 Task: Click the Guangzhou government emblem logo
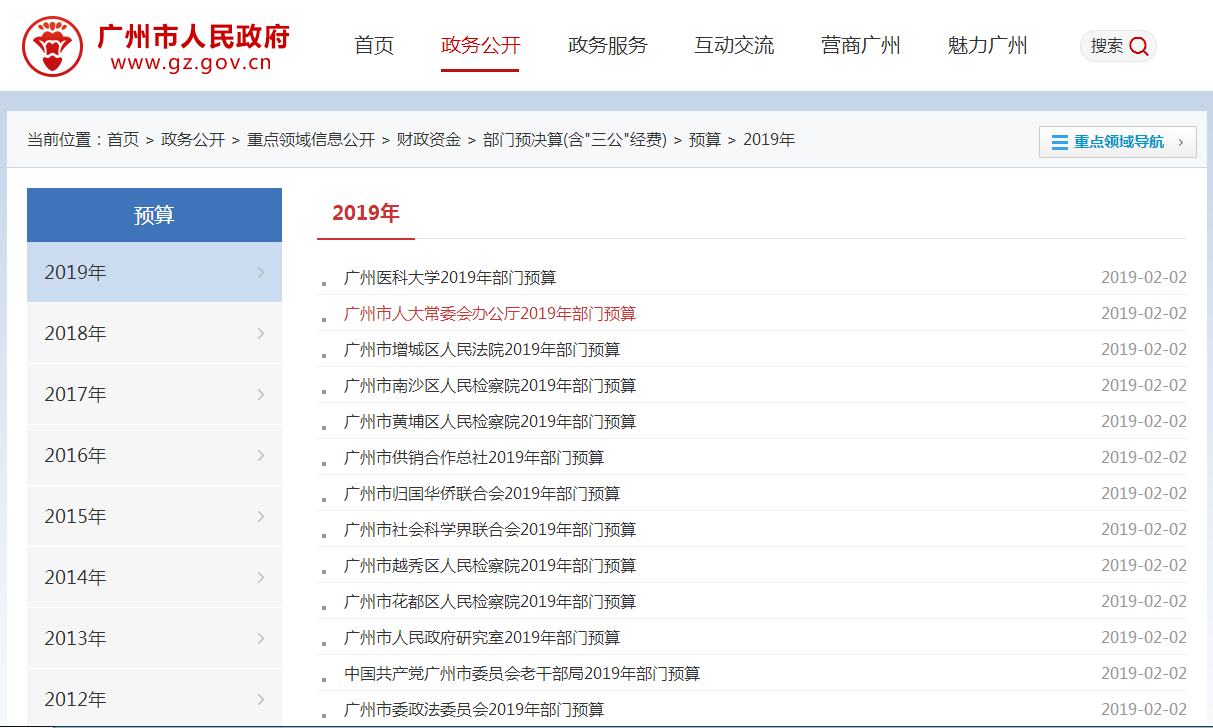[54, 46]
